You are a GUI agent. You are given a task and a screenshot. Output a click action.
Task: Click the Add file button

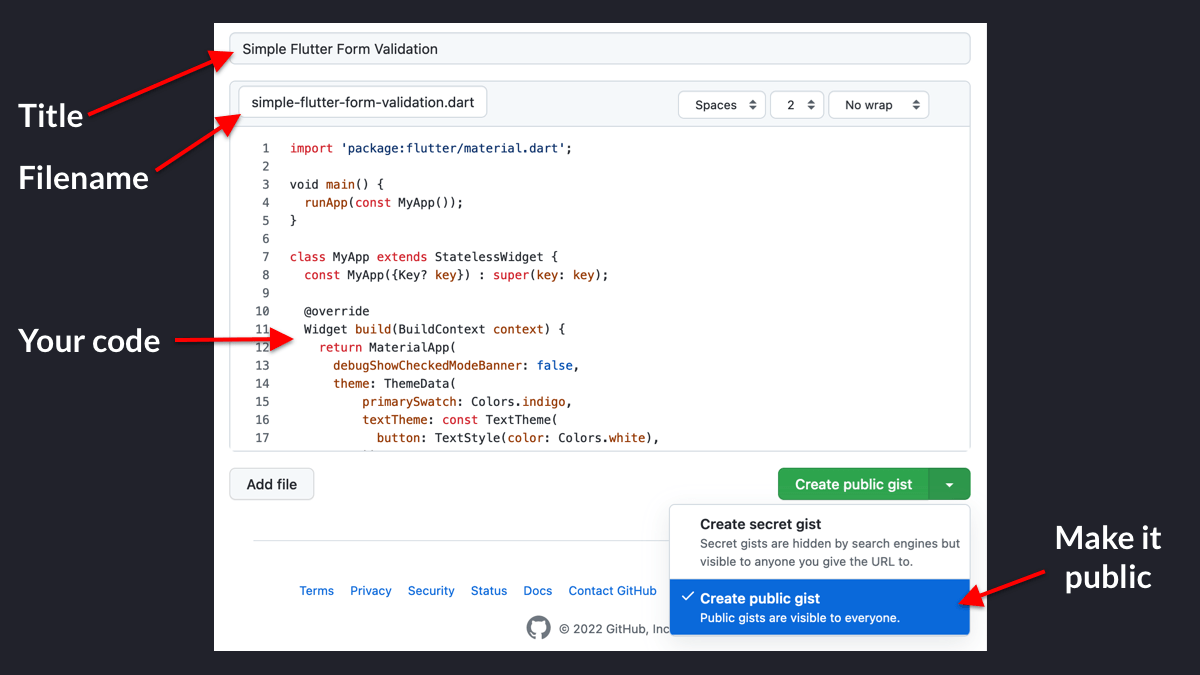[272, 484]
